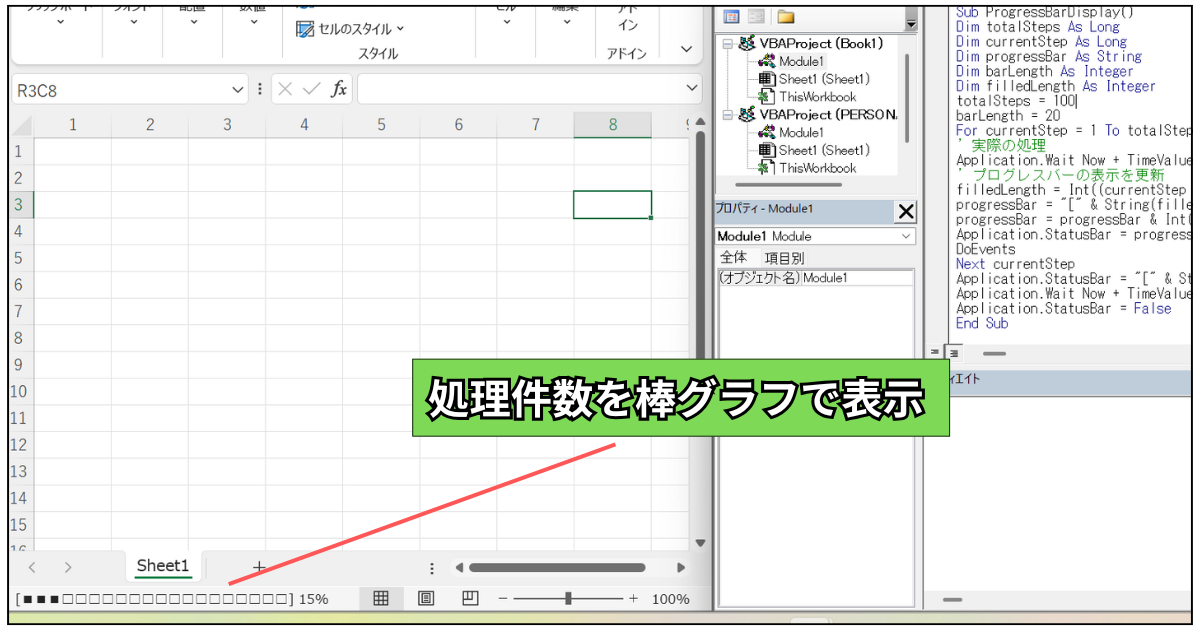Click the fx insert function icon
This screenshot has height=630, width=1200.
pos(339,90)
